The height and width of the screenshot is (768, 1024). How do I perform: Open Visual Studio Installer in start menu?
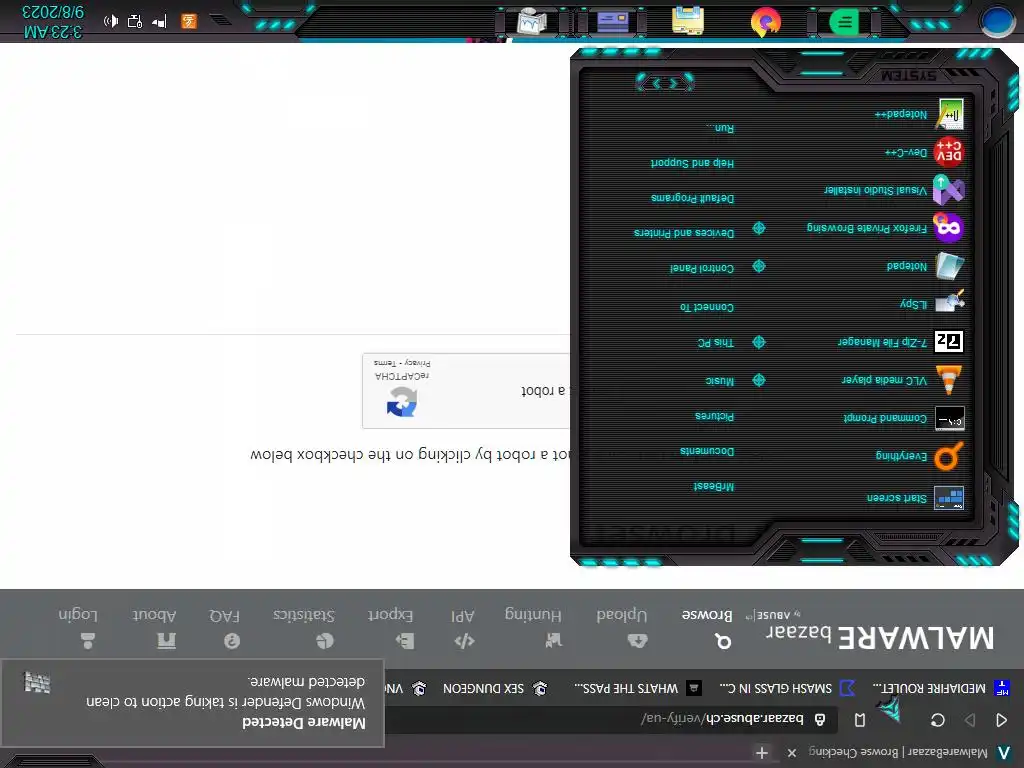pyautogui.click(x=893, y=191)
